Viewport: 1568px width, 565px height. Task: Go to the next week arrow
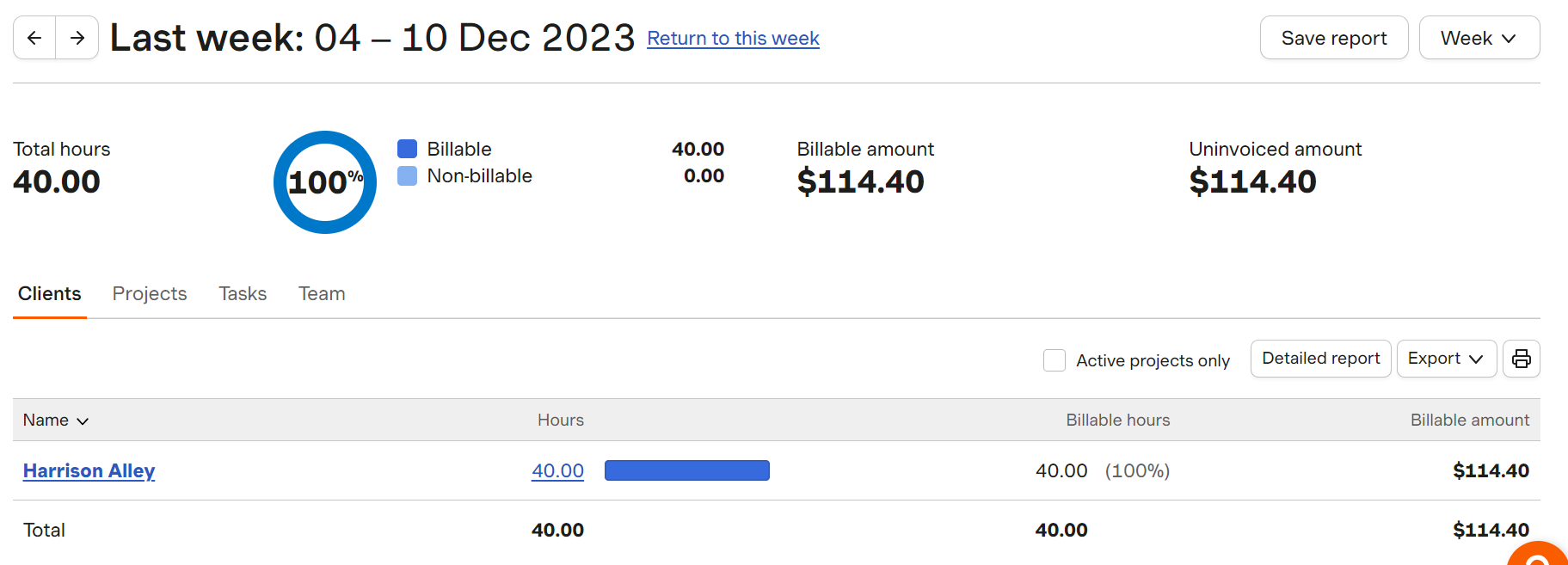(77, 38)
